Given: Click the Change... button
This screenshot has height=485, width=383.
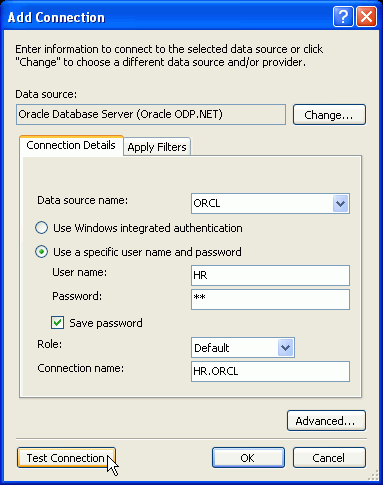Looking at the screenshot, I should (329, 115).
